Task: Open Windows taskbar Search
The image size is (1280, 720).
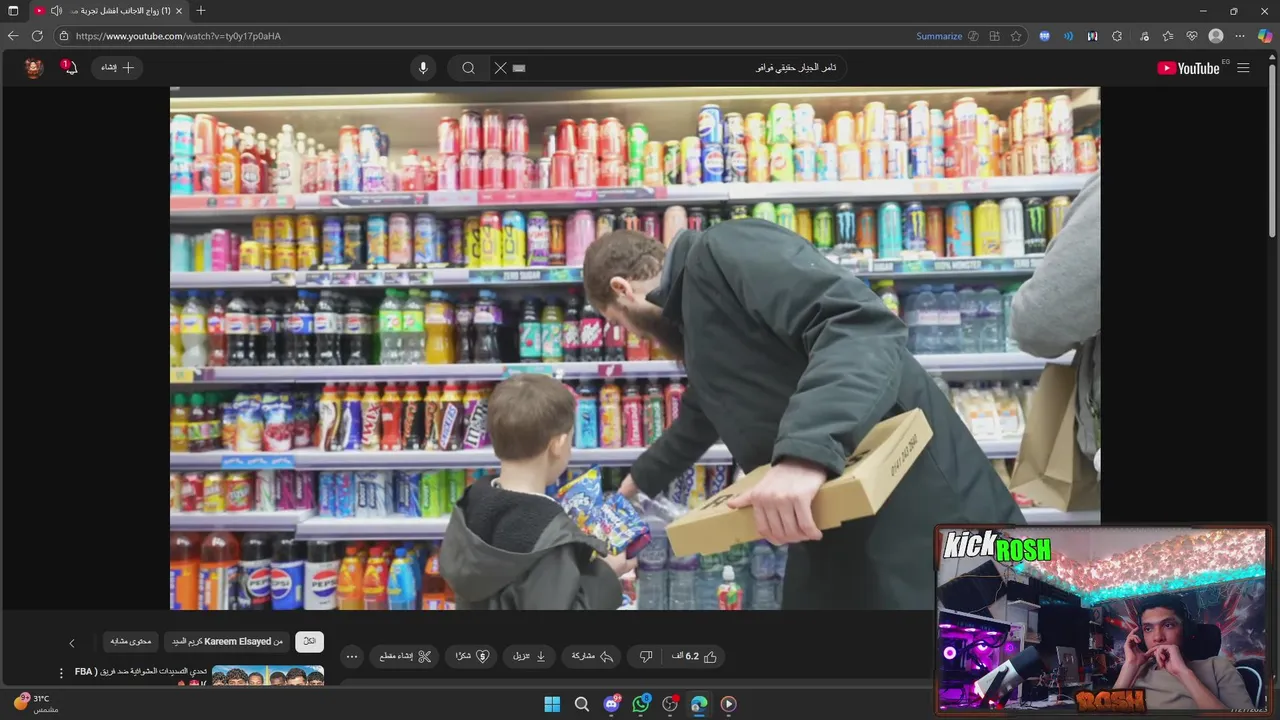Action: 582,704
